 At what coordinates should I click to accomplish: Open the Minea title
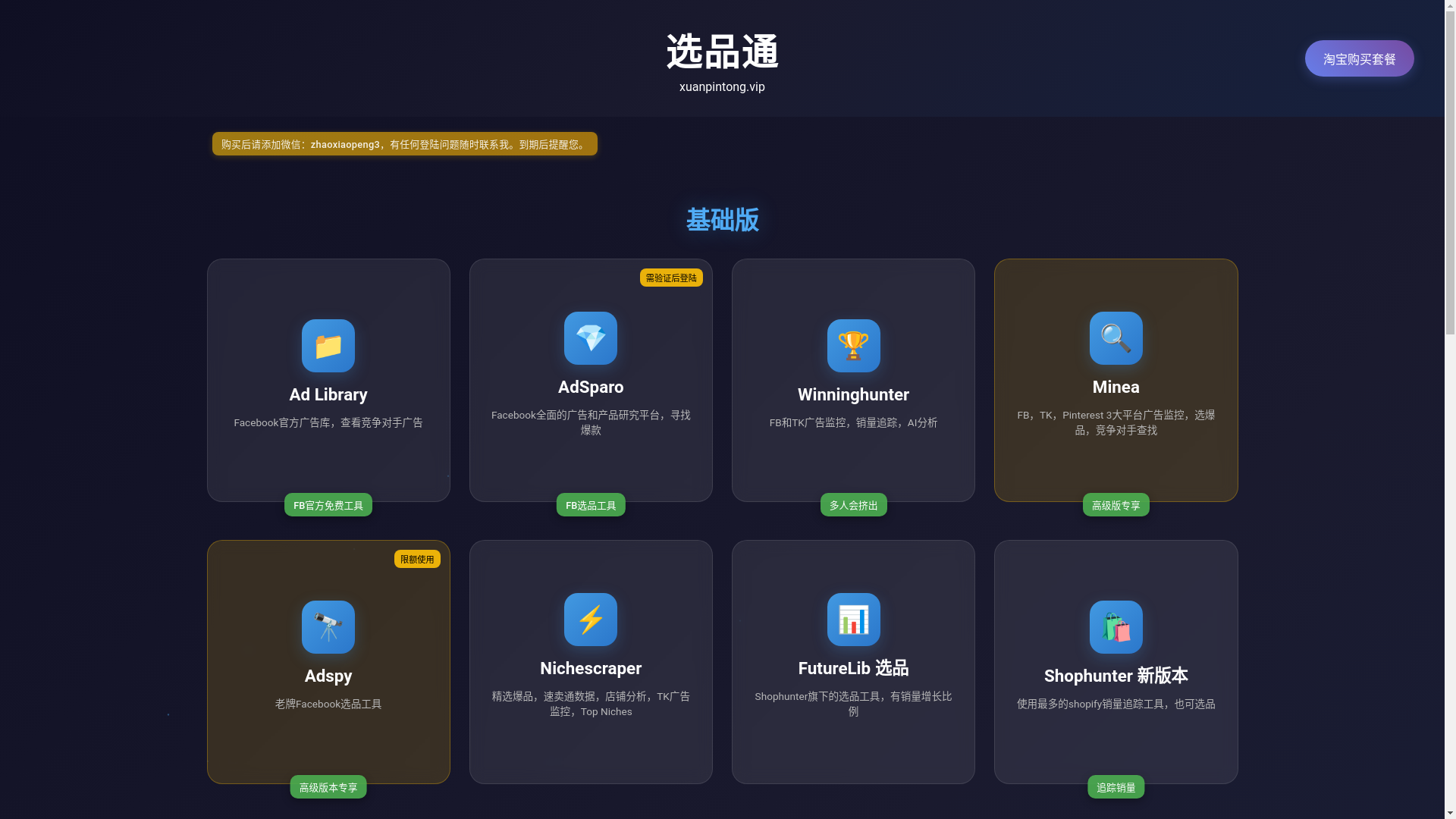1116,387
